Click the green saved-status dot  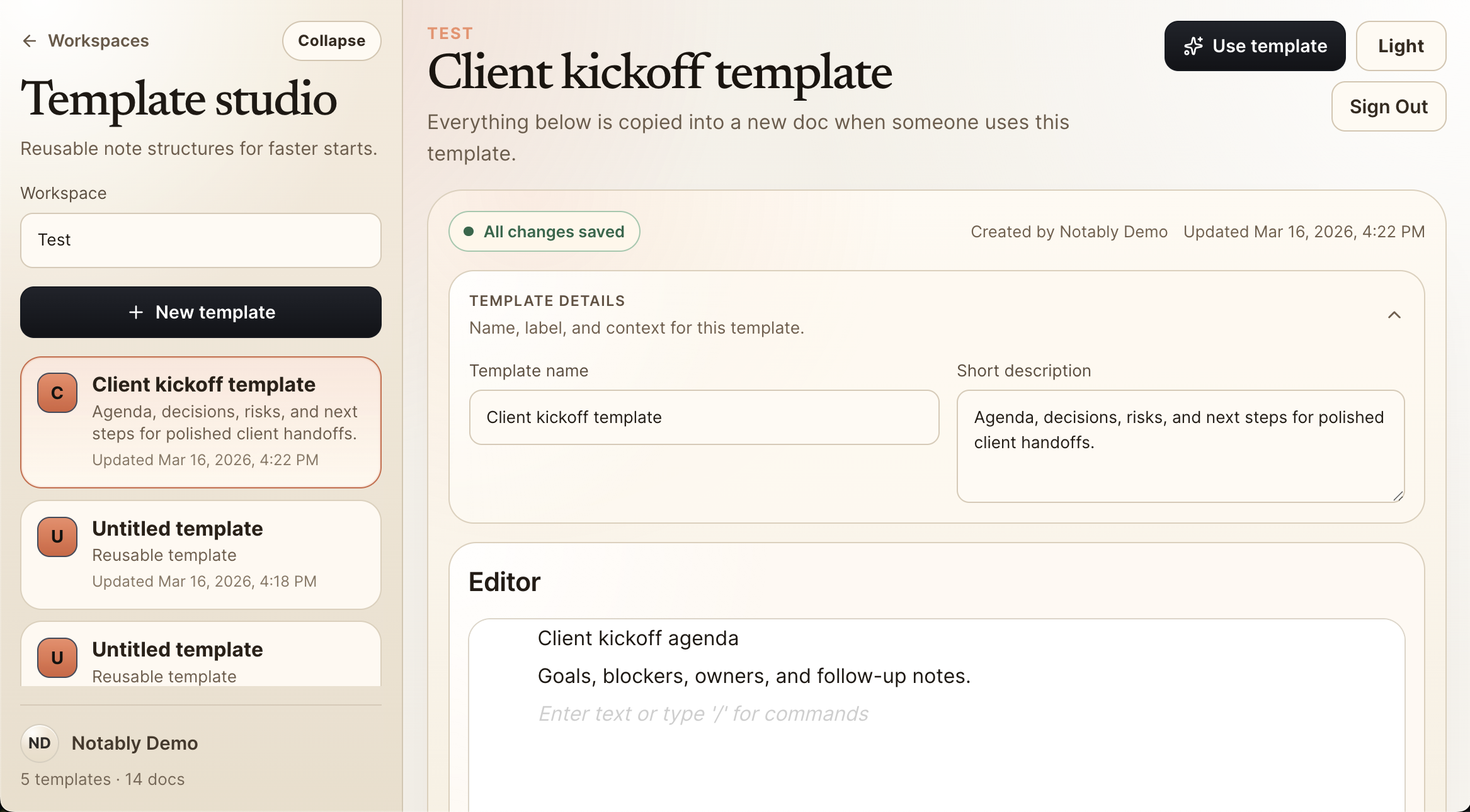pos(469,232)
